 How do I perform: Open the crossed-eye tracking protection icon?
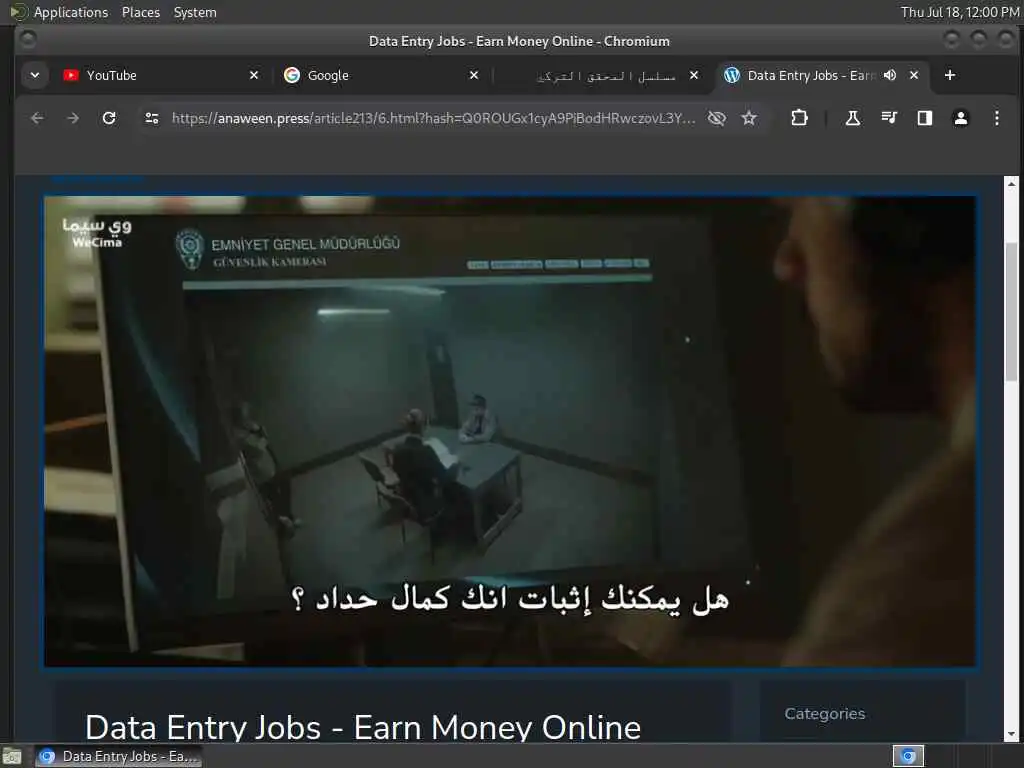tap(717, 118)
